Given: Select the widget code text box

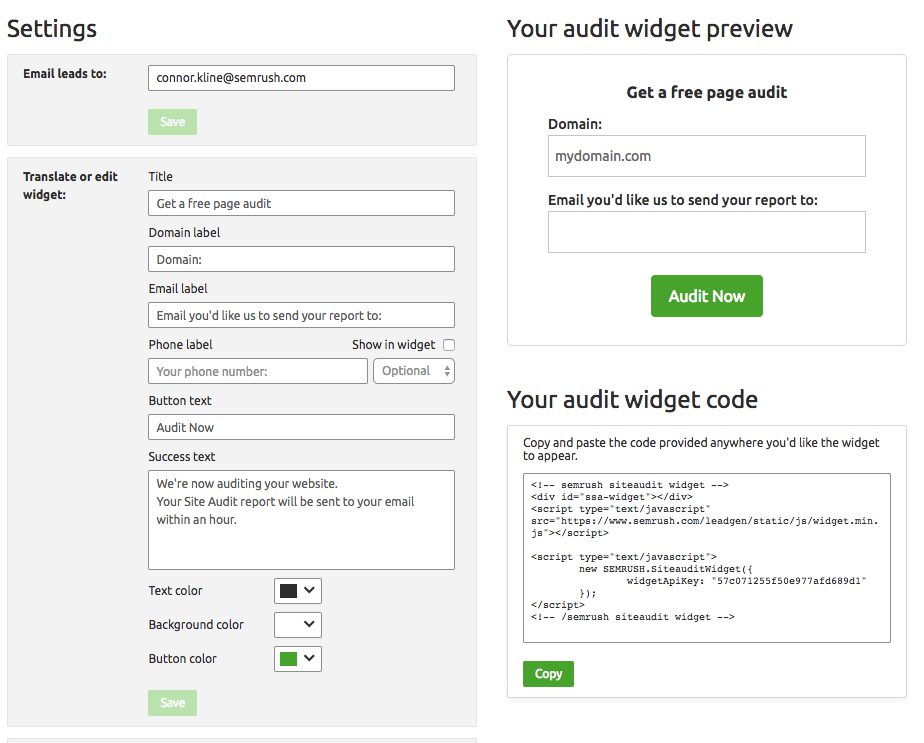Looking at the screenshot, I should coord(706,557).
